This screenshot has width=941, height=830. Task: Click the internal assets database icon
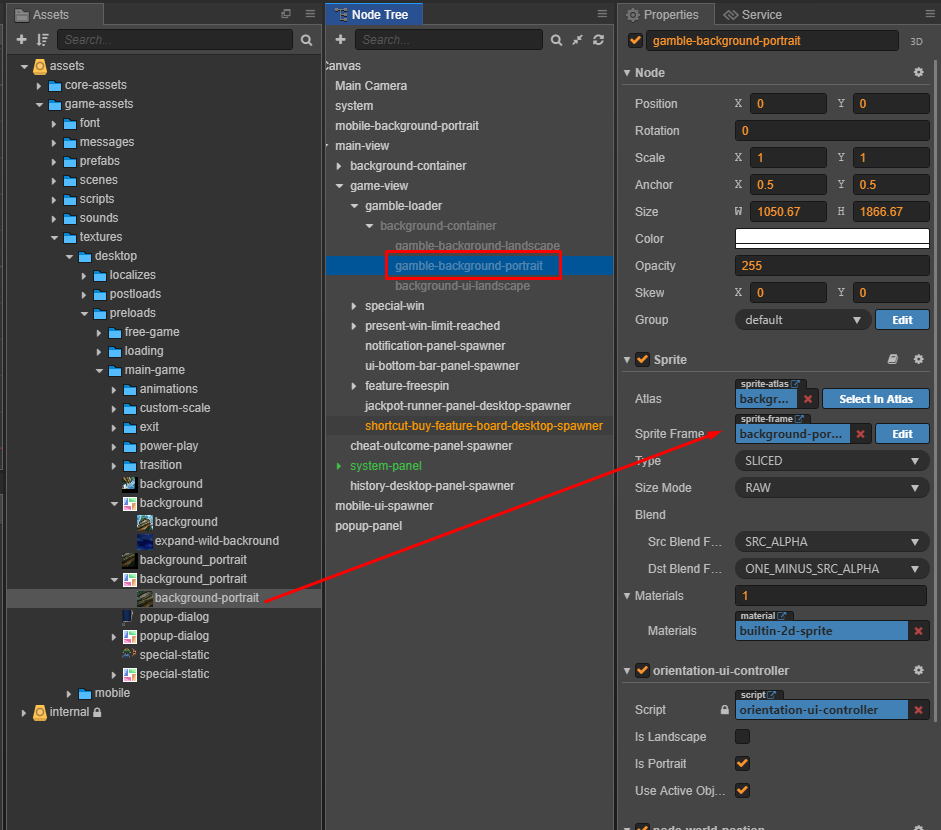pos(40,712)
